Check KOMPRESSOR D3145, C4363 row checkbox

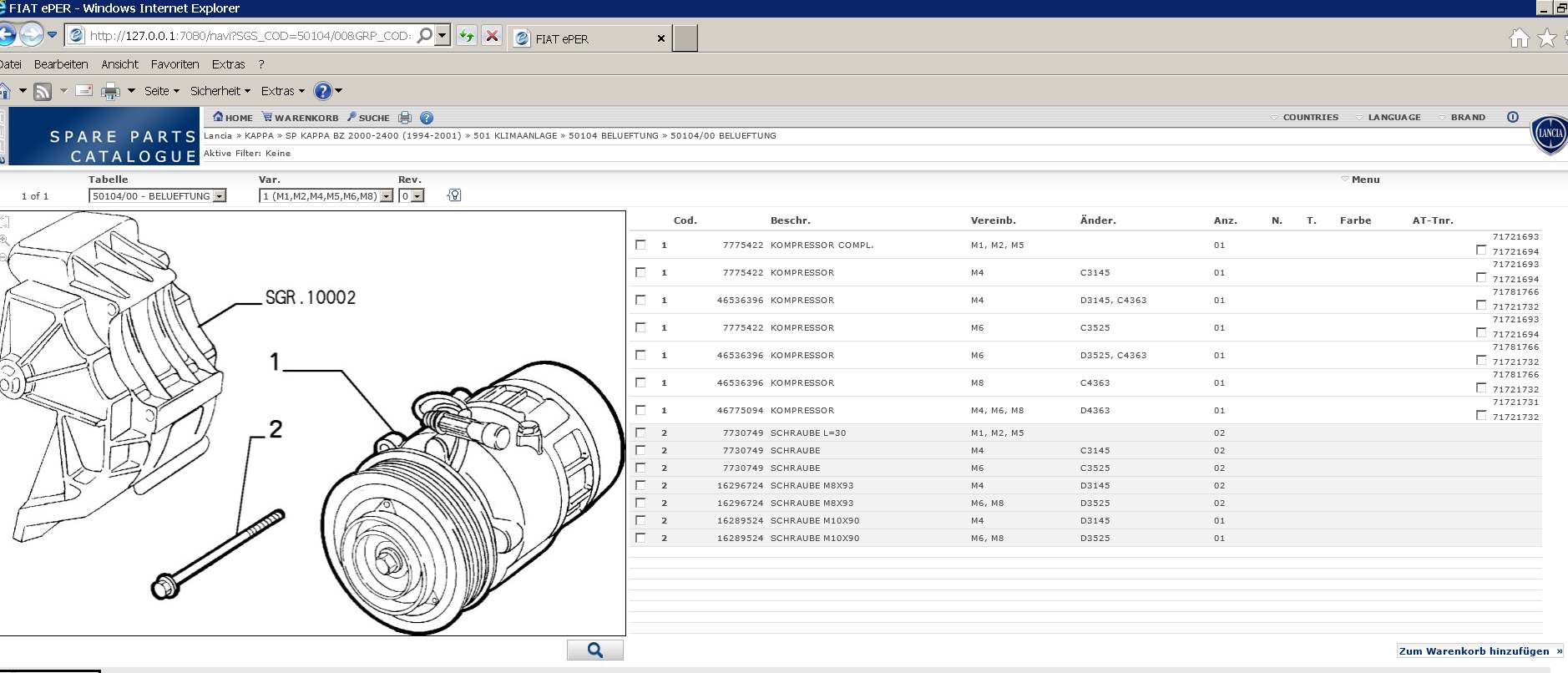(640, 300)
